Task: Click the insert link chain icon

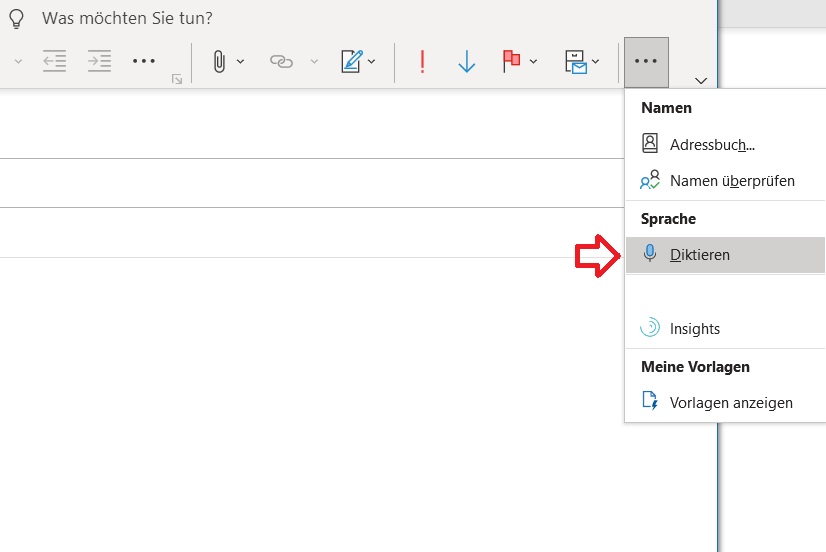Action: pos(281,62)
